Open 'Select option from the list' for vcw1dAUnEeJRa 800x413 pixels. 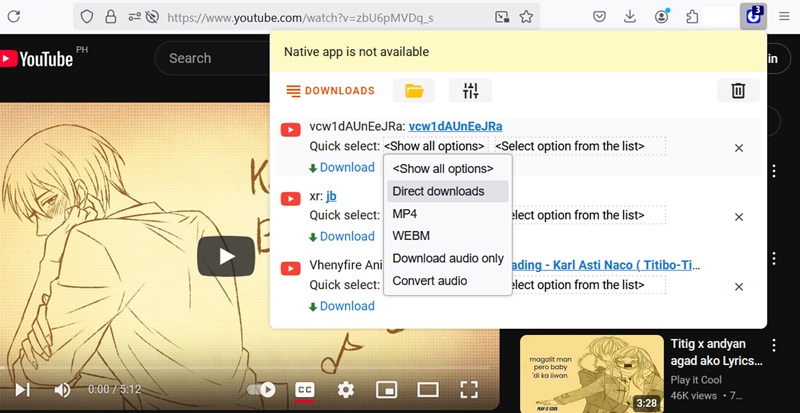(x=580, y=147)
